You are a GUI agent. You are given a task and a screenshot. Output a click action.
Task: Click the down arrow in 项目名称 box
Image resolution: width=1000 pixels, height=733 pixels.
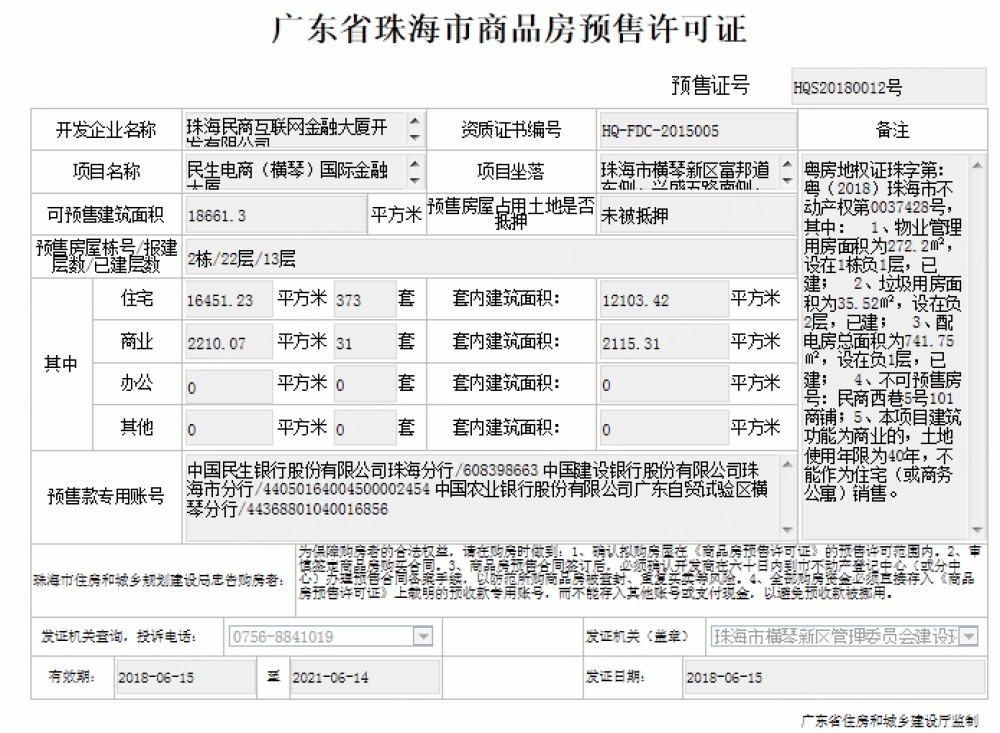tap(415, 181)
